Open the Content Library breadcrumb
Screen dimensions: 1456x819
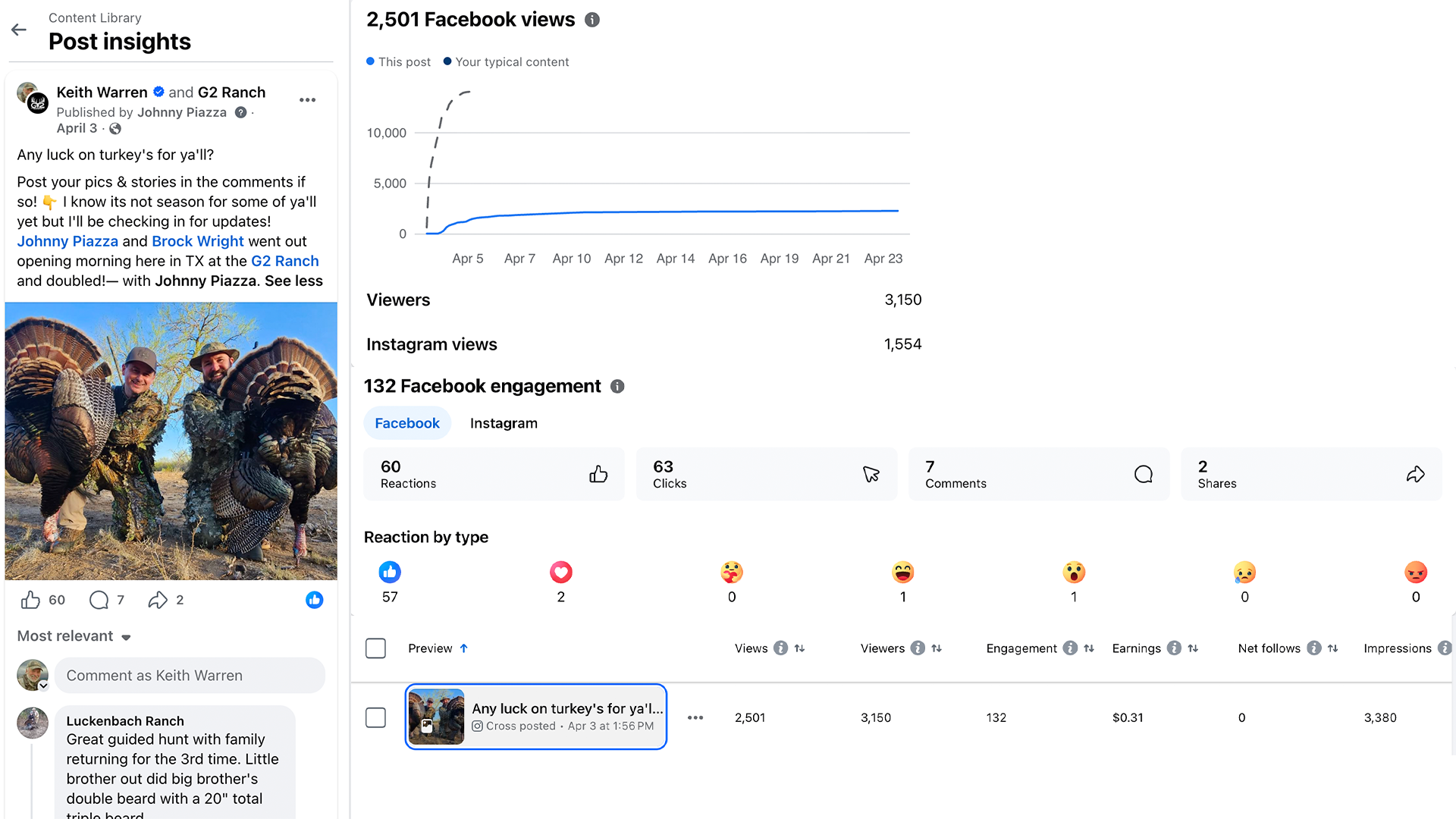tap(95, 17)
